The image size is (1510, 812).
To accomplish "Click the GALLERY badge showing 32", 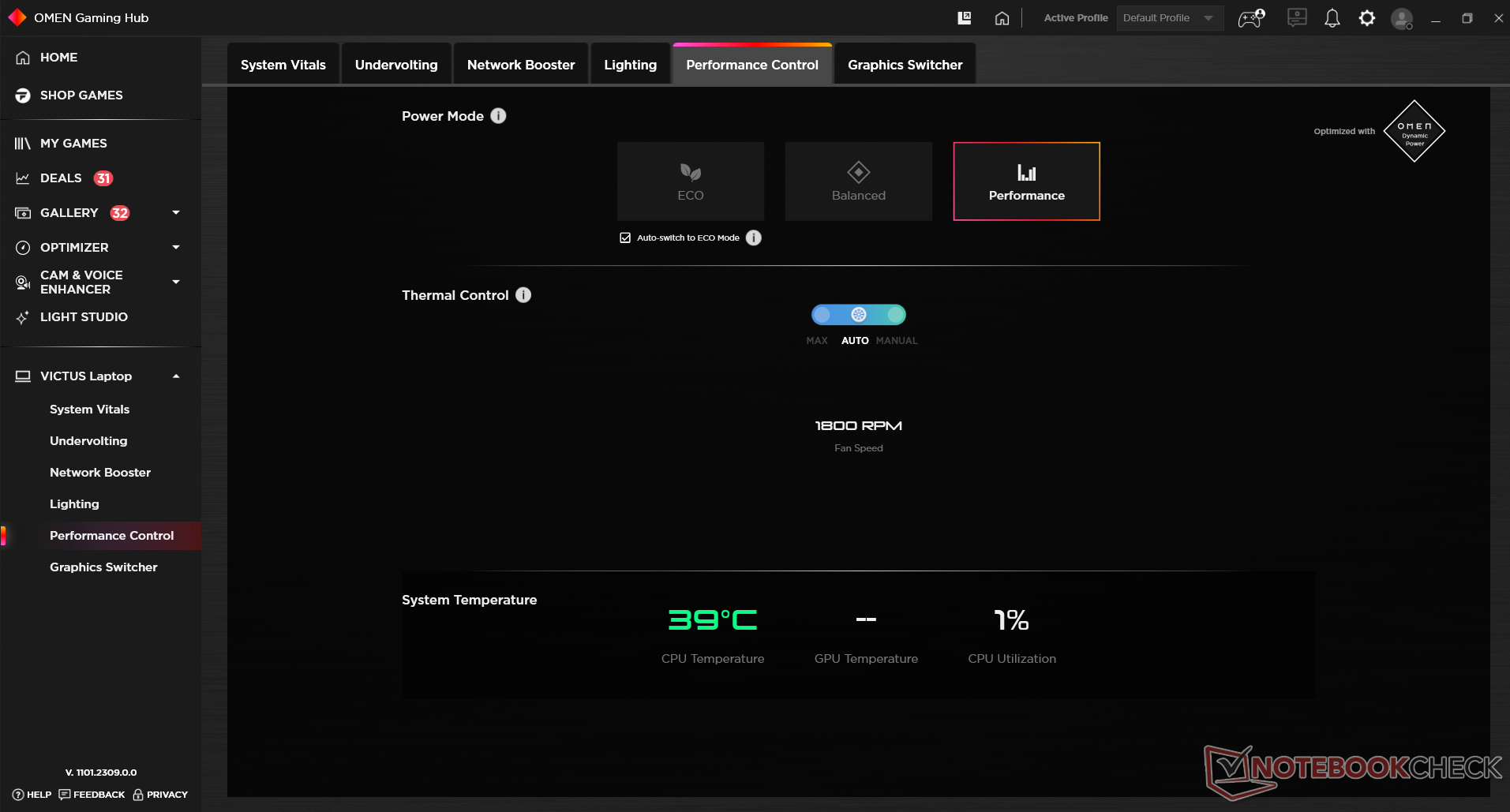I will point(120,213).
